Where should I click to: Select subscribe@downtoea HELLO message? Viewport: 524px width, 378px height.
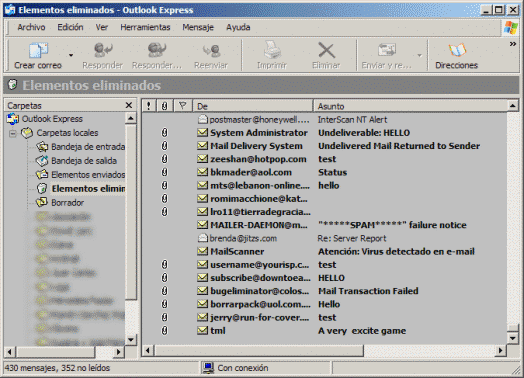pos(324,278)
